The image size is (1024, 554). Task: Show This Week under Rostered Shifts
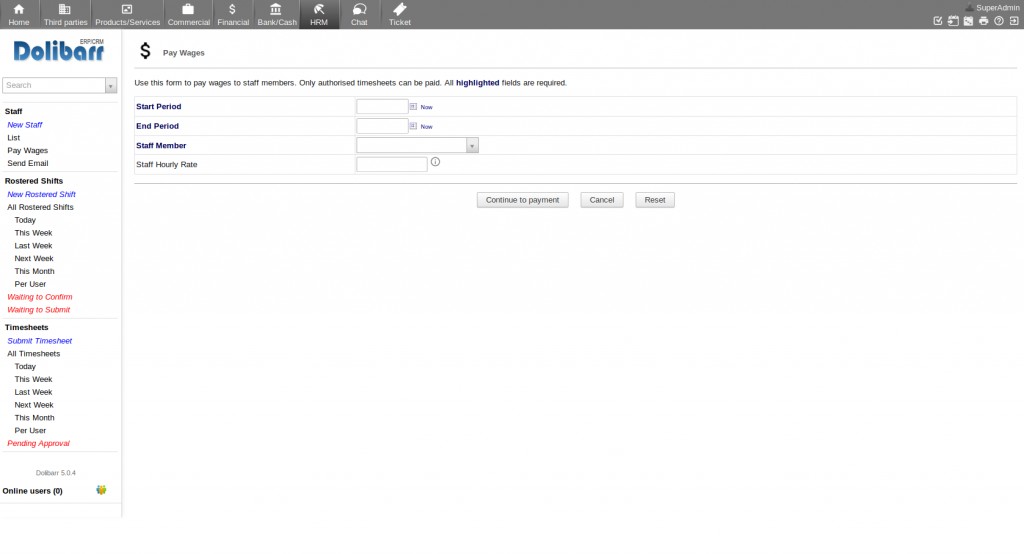coord(33,233)
